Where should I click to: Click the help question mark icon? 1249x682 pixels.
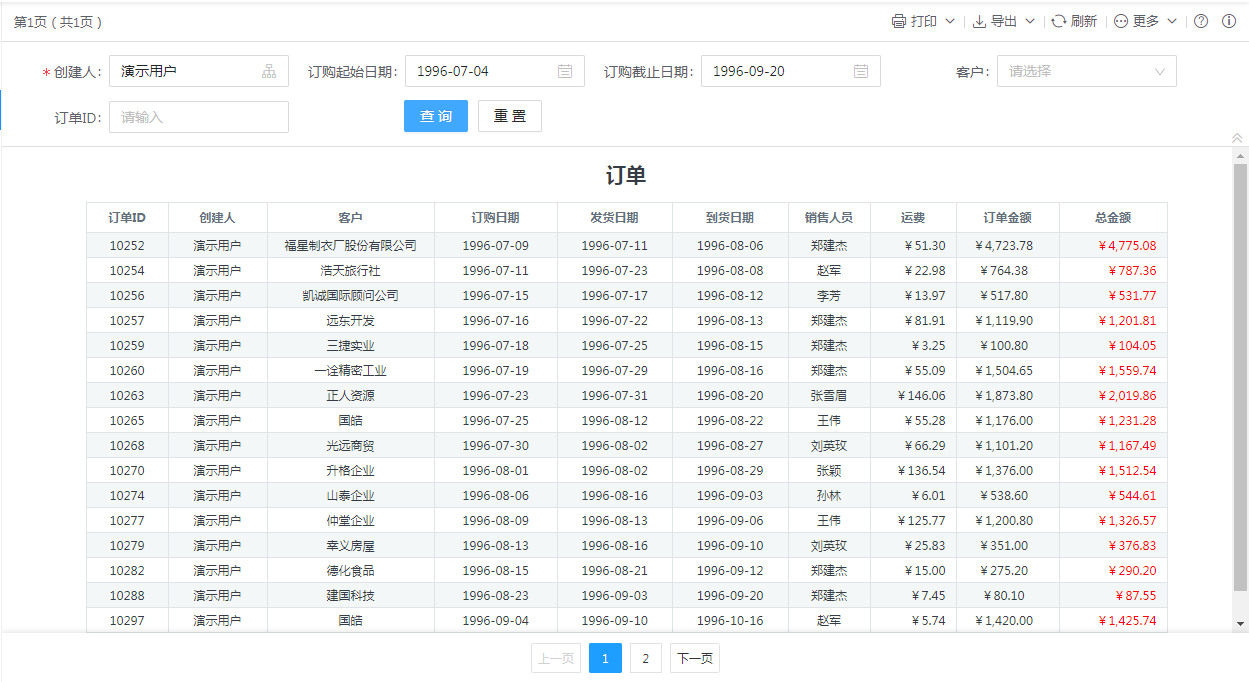(1201, 21)
